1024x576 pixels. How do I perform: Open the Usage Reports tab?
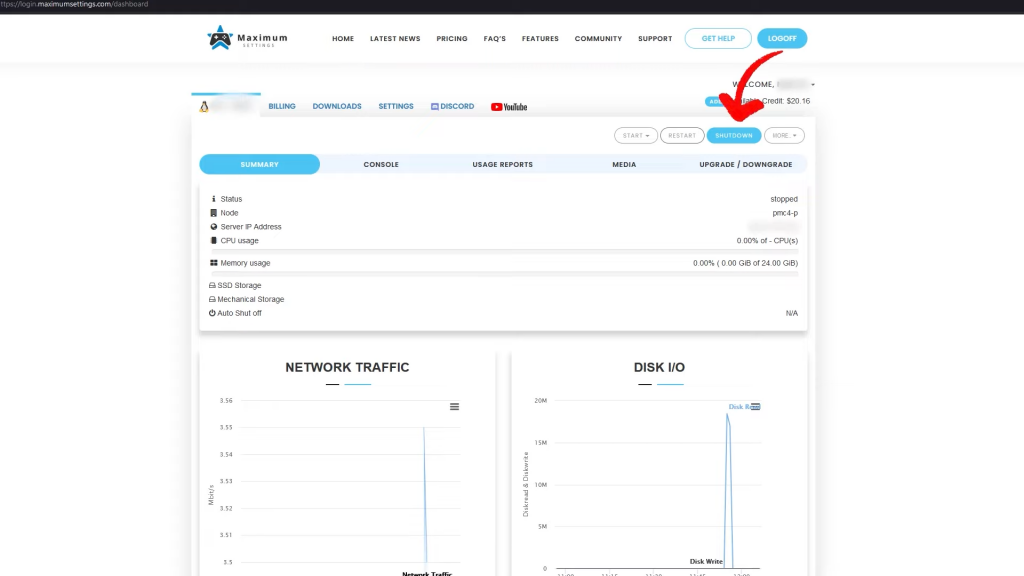tap(502, 165)
